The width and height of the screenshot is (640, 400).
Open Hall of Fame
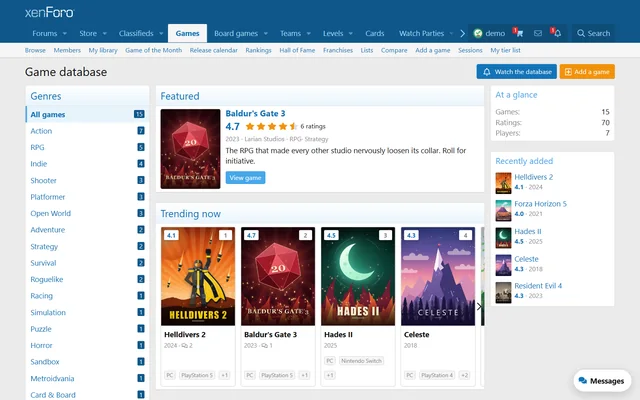click(x=297, y=50)
